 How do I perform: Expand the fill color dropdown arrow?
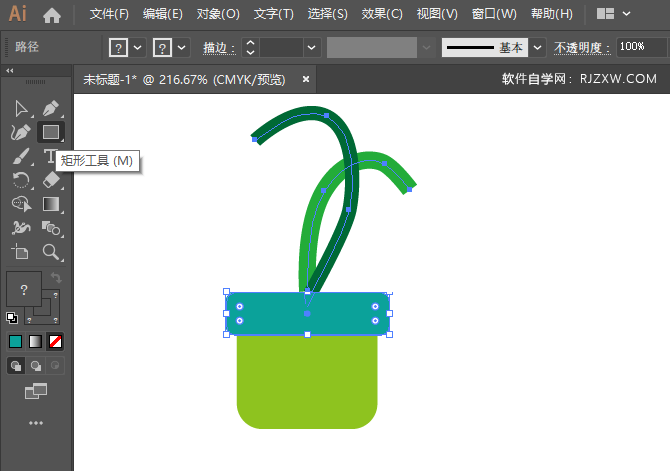point(138,48)
